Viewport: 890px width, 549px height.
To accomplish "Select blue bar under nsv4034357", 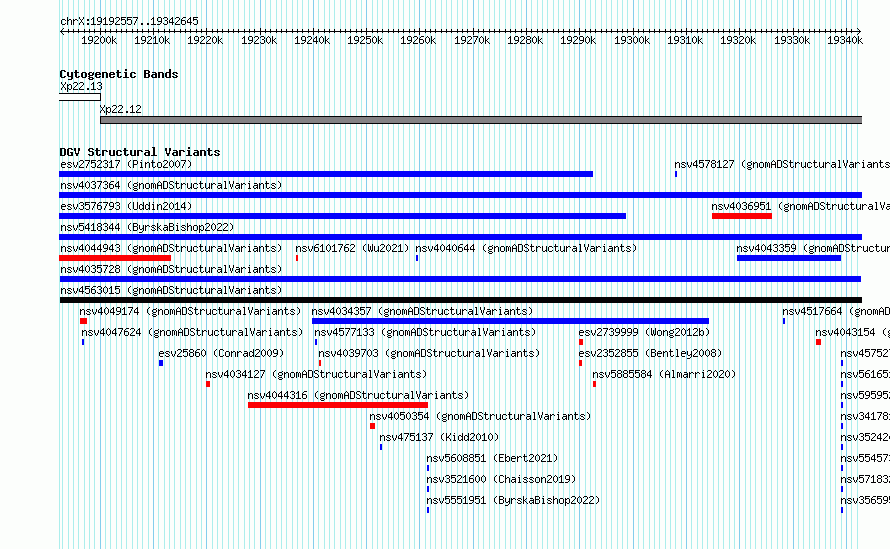I will click(x=510, y=321).
